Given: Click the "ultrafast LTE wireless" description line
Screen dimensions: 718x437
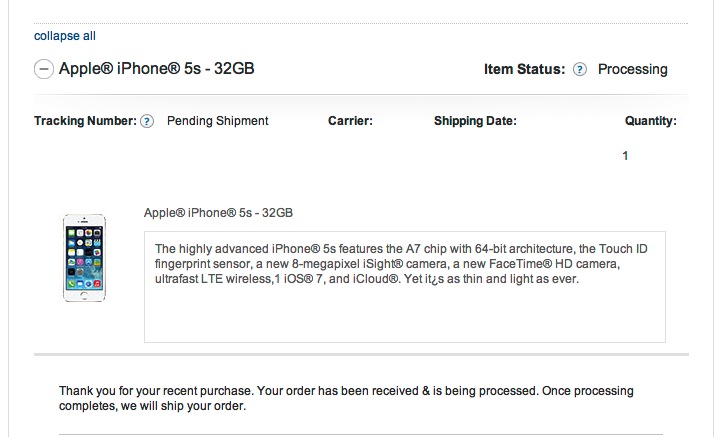Looking at the screenshot, I should coord(367,279).
